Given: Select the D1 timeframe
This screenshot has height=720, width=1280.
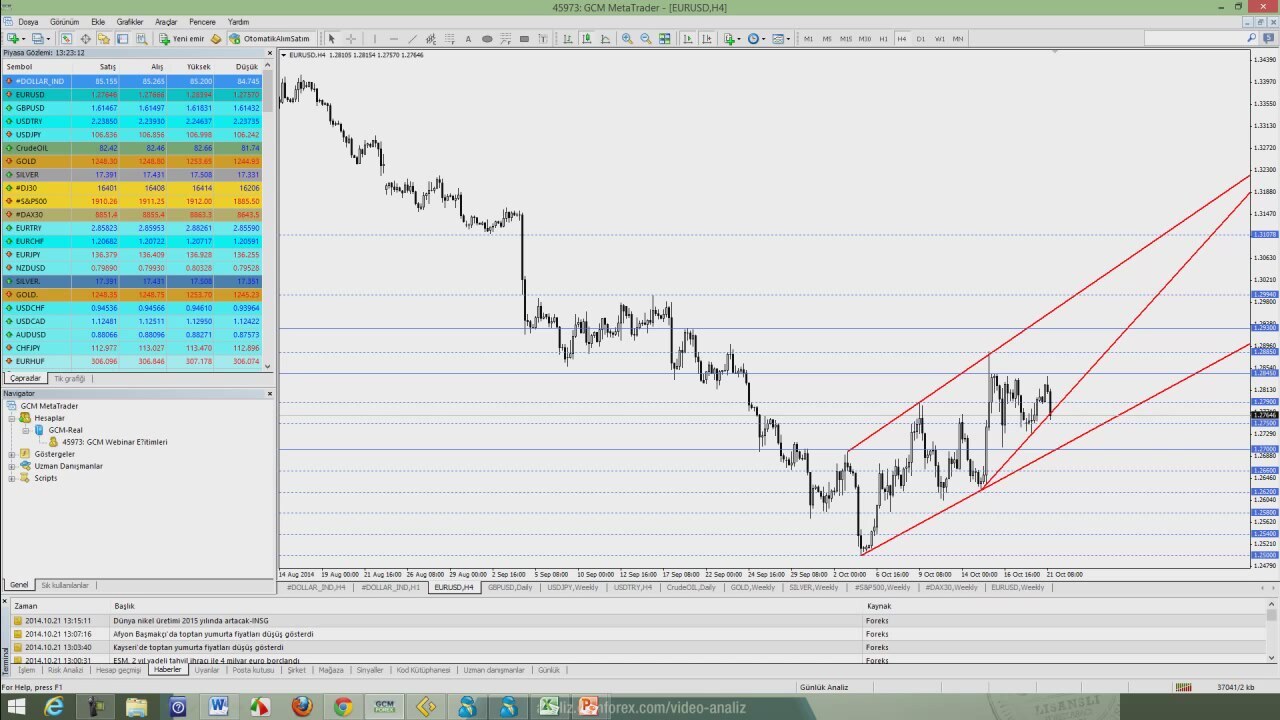Looking at the screenshot, I should [x=921, y=39].
